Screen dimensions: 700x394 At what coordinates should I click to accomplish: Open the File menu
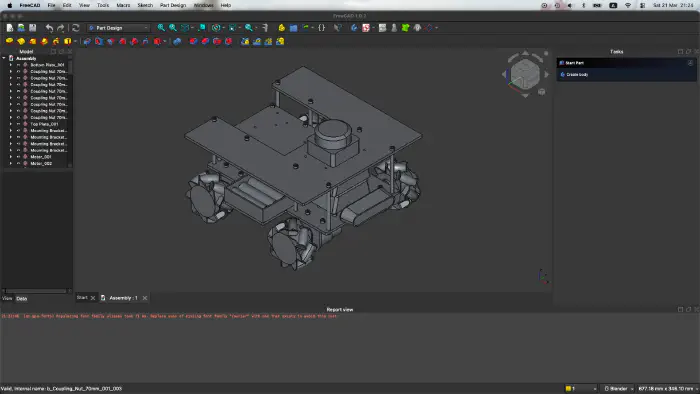pos(51,5)
